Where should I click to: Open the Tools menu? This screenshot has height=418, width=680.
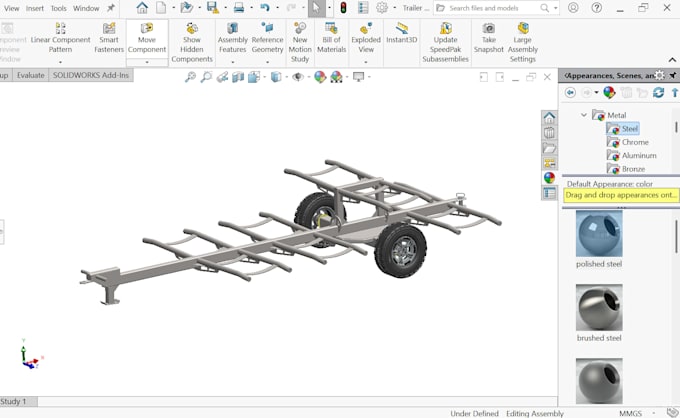pos(59,8)
